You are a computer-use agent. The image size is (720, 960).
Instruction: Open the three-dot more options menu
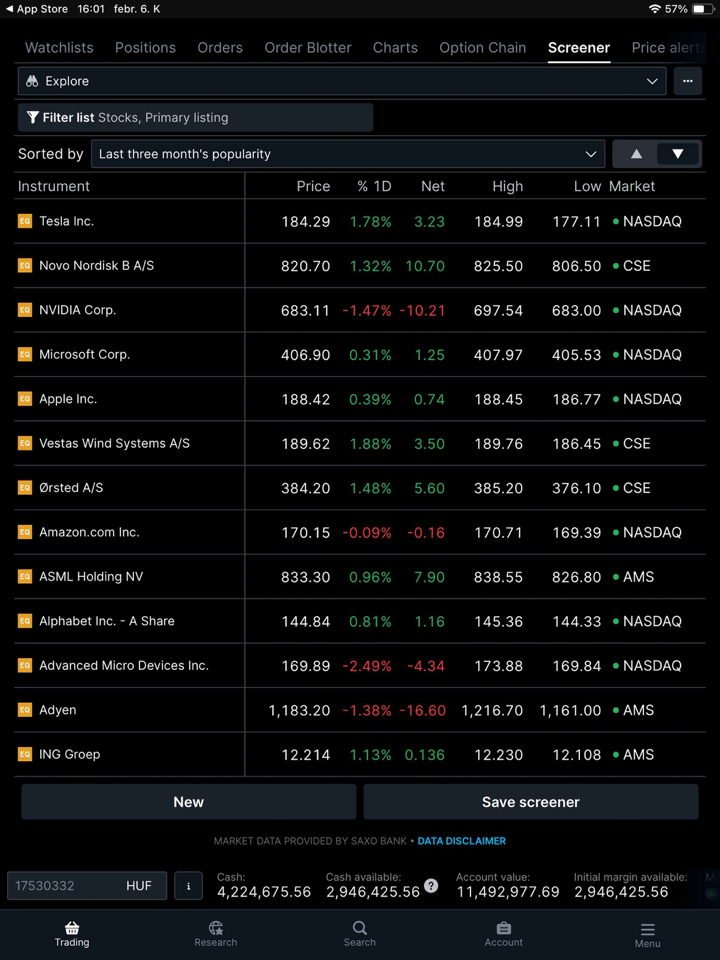687,81
